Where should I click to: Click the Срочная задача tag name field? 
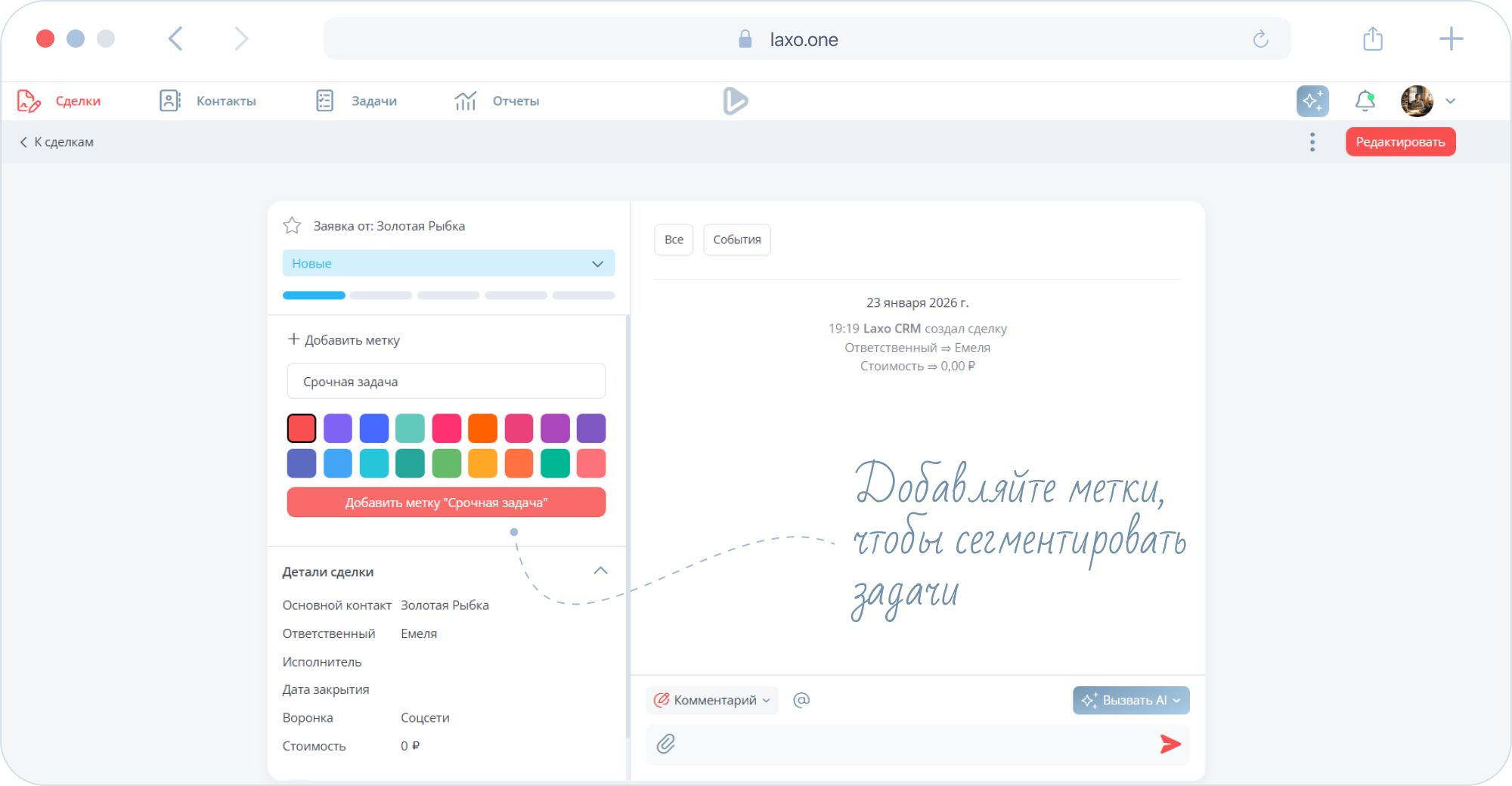point(446,382)
